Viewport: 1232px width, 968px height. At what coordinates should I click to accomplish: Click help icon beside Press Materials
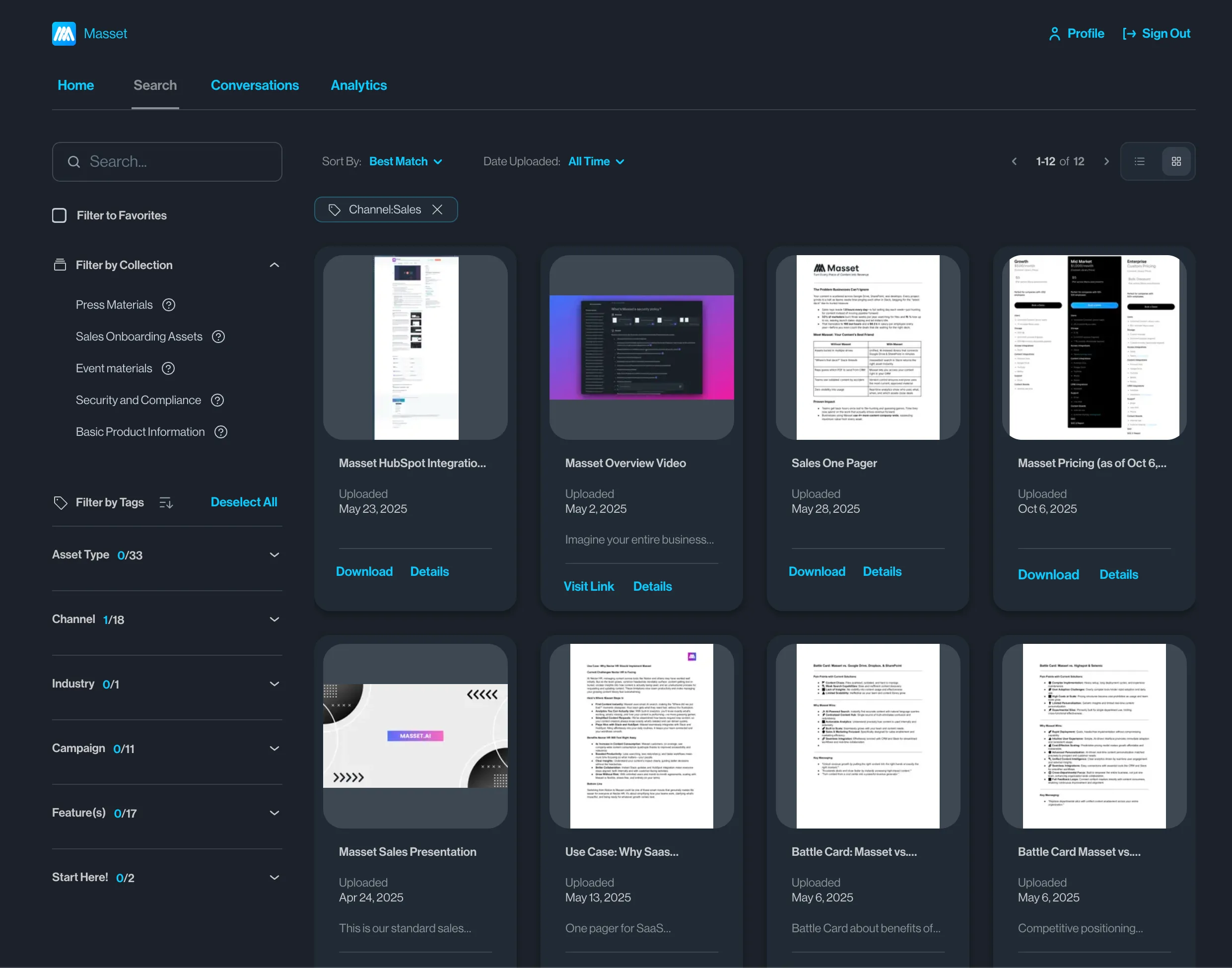[168, 305]
